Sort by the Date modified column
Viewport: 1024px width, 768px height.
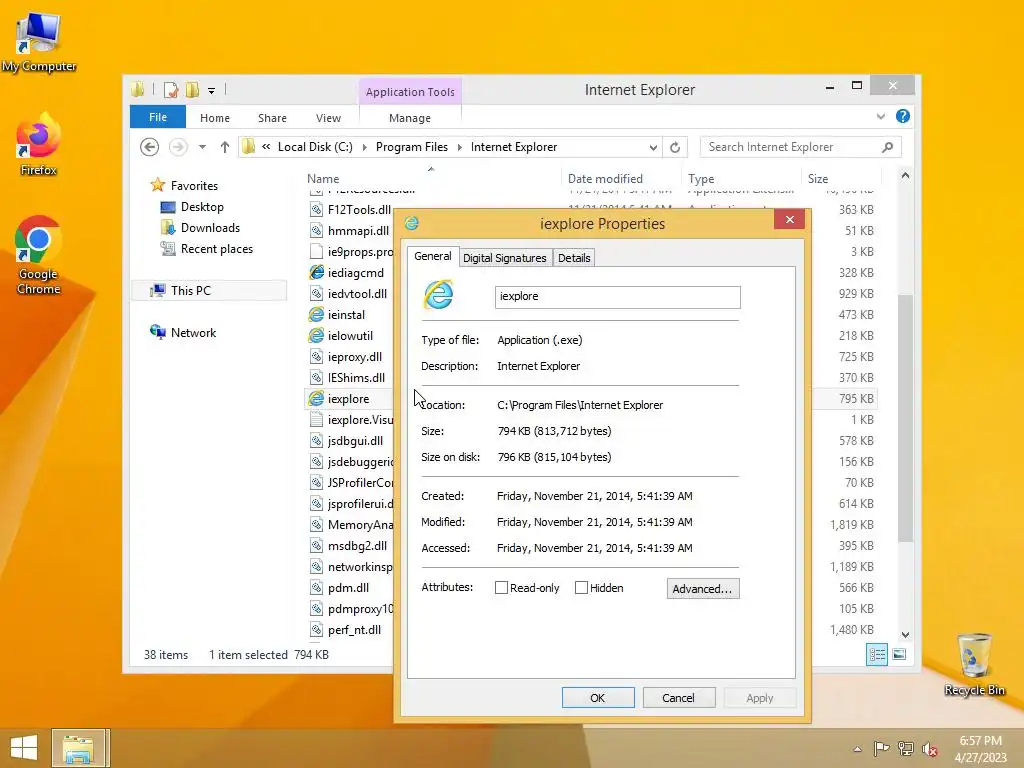605,179
